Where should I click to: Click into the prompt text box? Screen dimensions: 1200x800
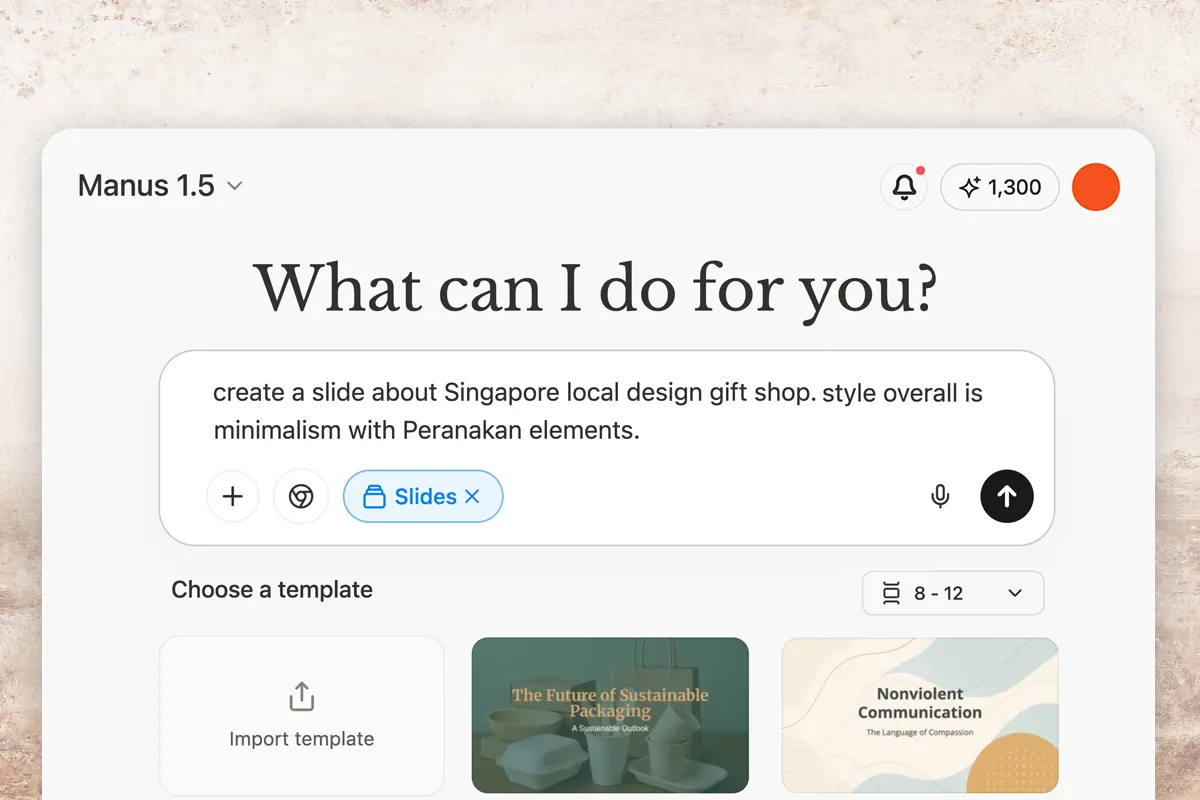pos(600,411)
